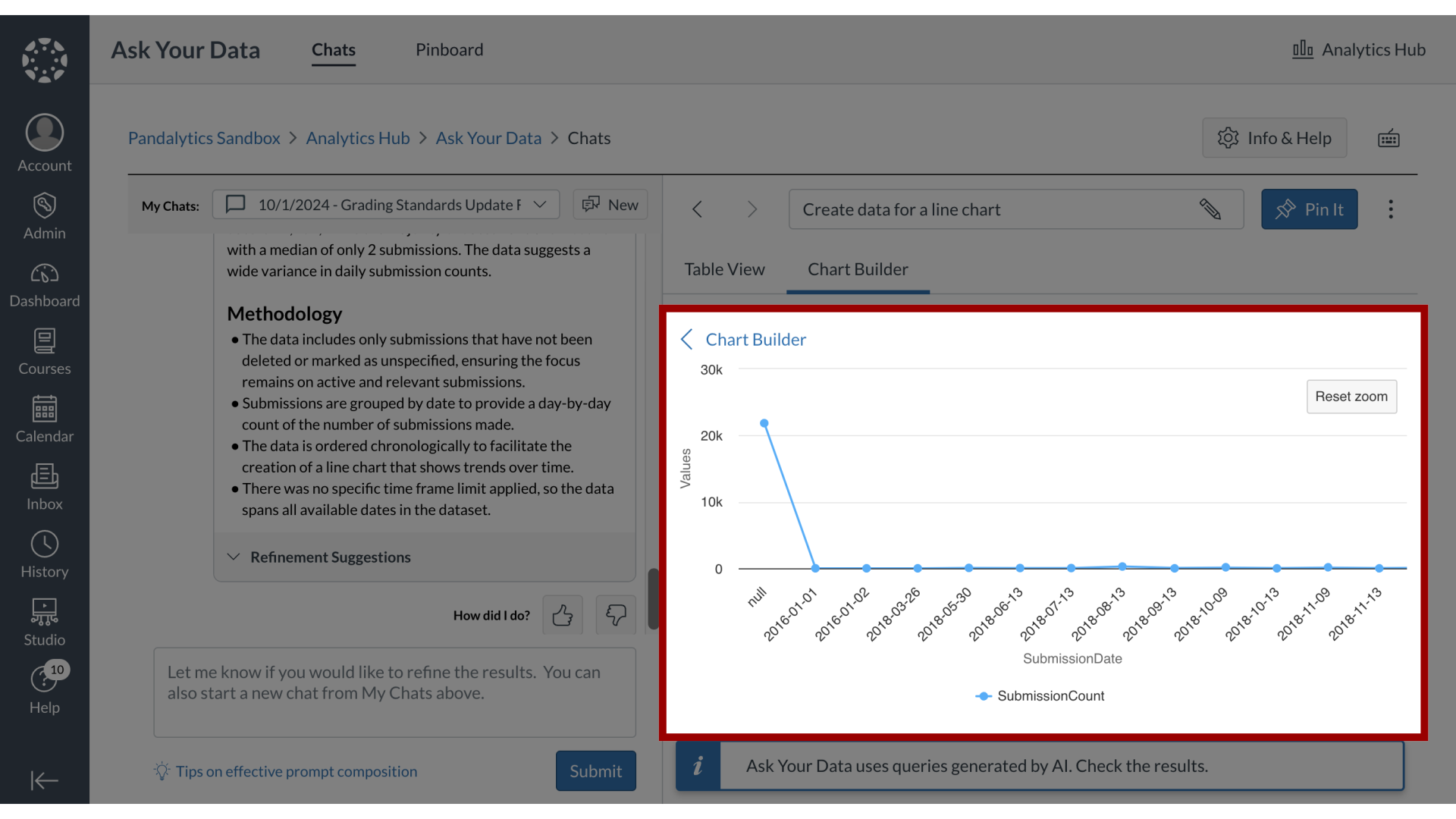Select the Chart Builder tab

(858, 268)
